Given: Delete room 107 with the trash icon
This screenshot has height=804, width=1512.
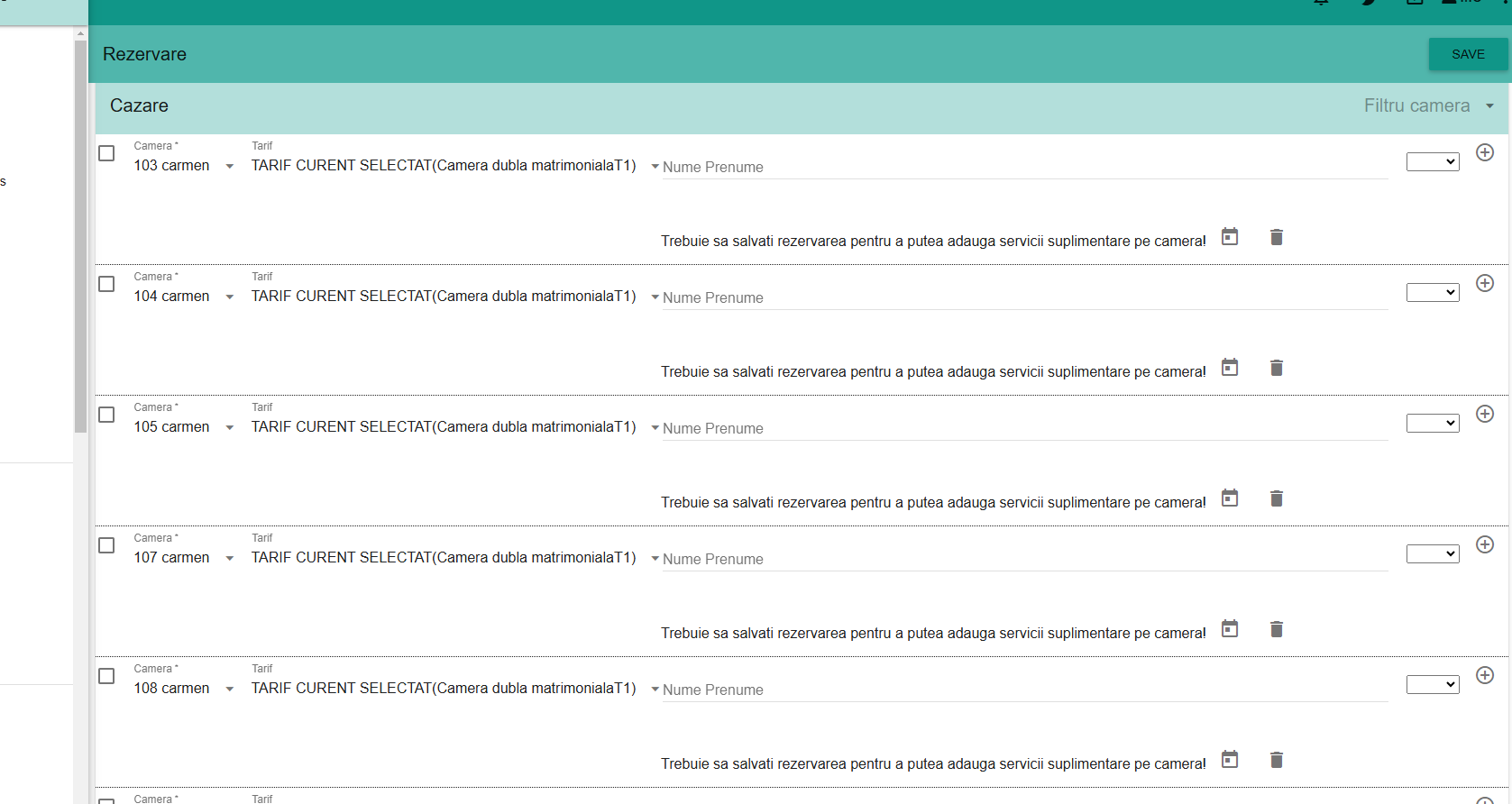Looking at the screenshot, I should point(1277,629).
